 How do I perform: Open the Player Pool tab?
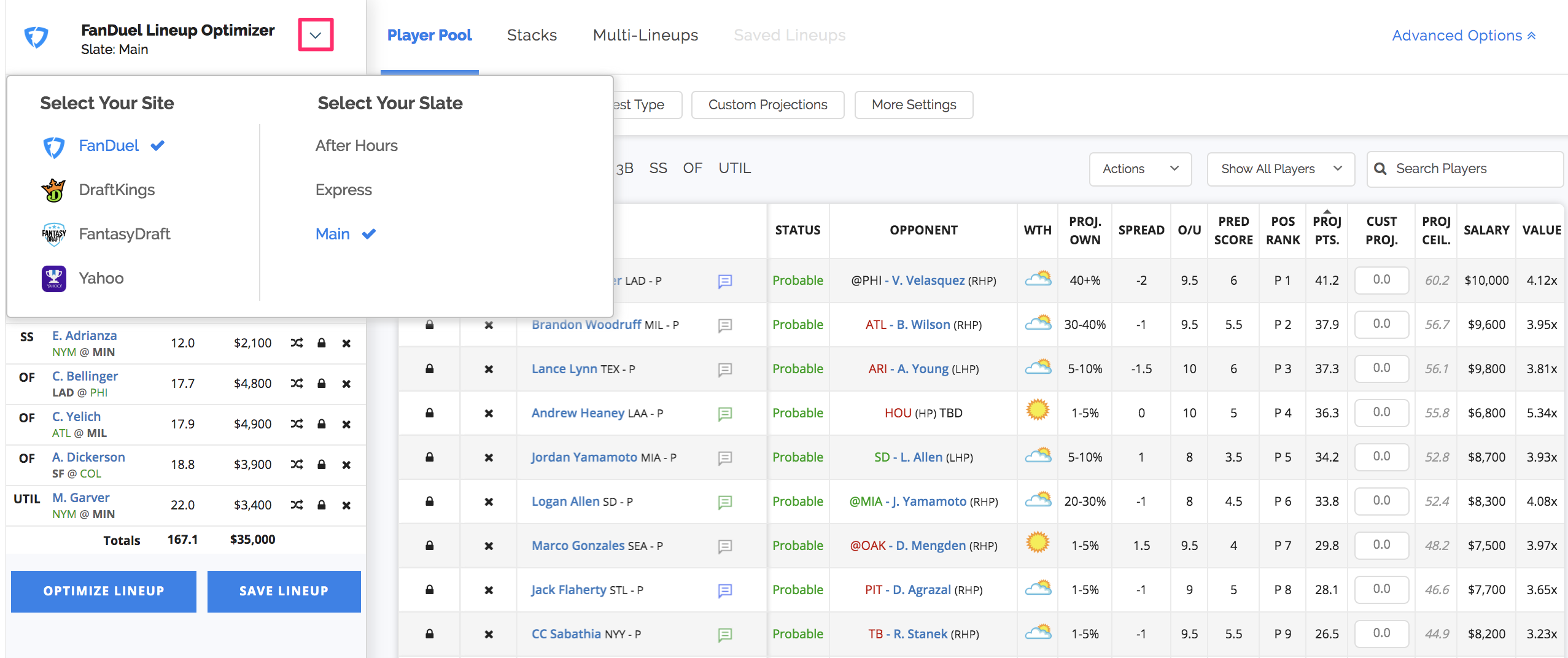coord(429,35)
